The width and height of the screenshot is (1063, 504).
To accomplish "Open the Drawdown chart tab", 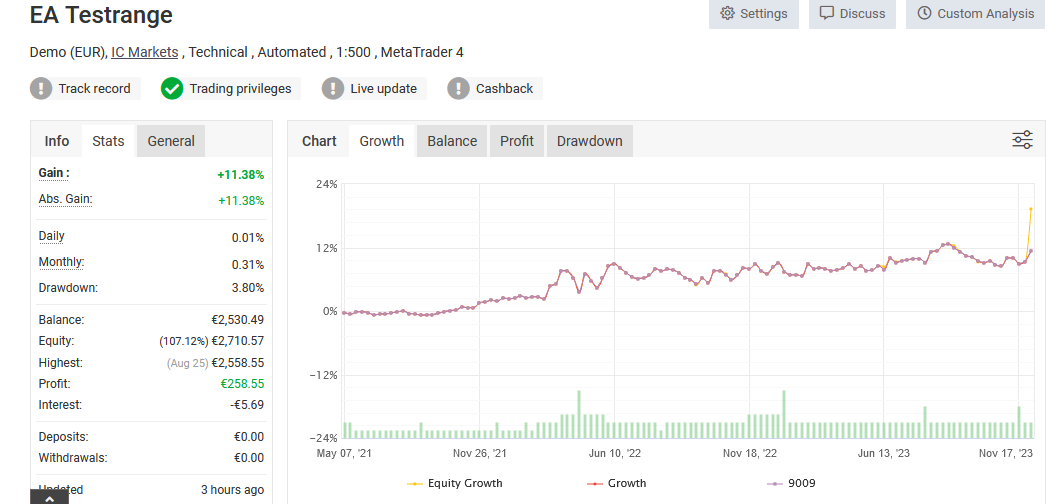I will (589, 141).
